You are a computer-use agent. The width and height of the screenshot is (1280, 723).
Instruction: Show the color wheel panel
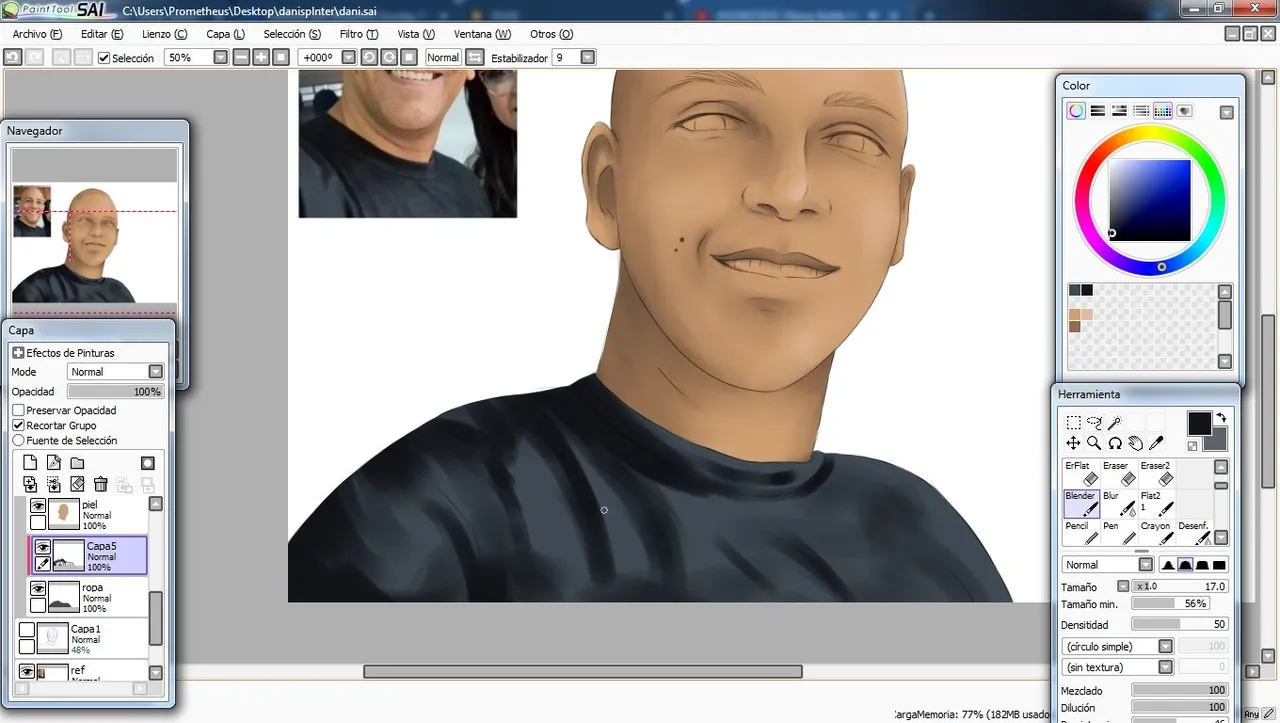1076,111
